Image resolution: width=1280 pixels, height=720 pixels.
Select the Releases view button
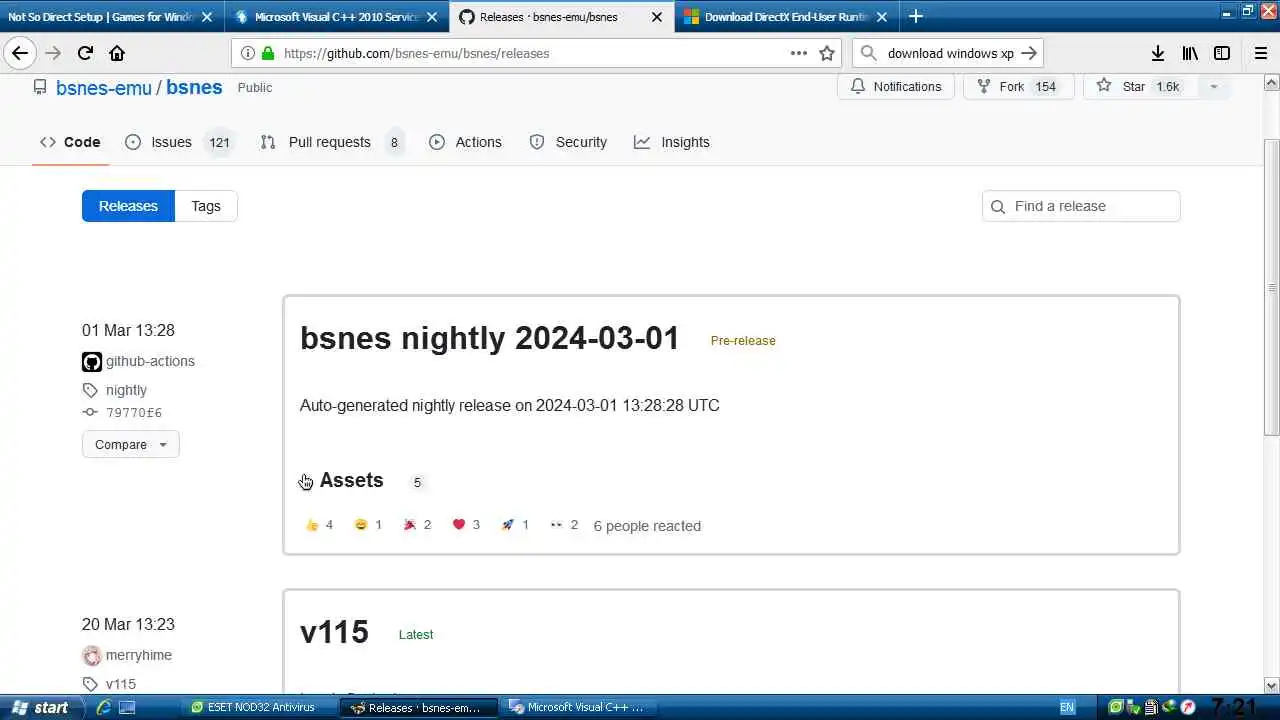(128, 206)
